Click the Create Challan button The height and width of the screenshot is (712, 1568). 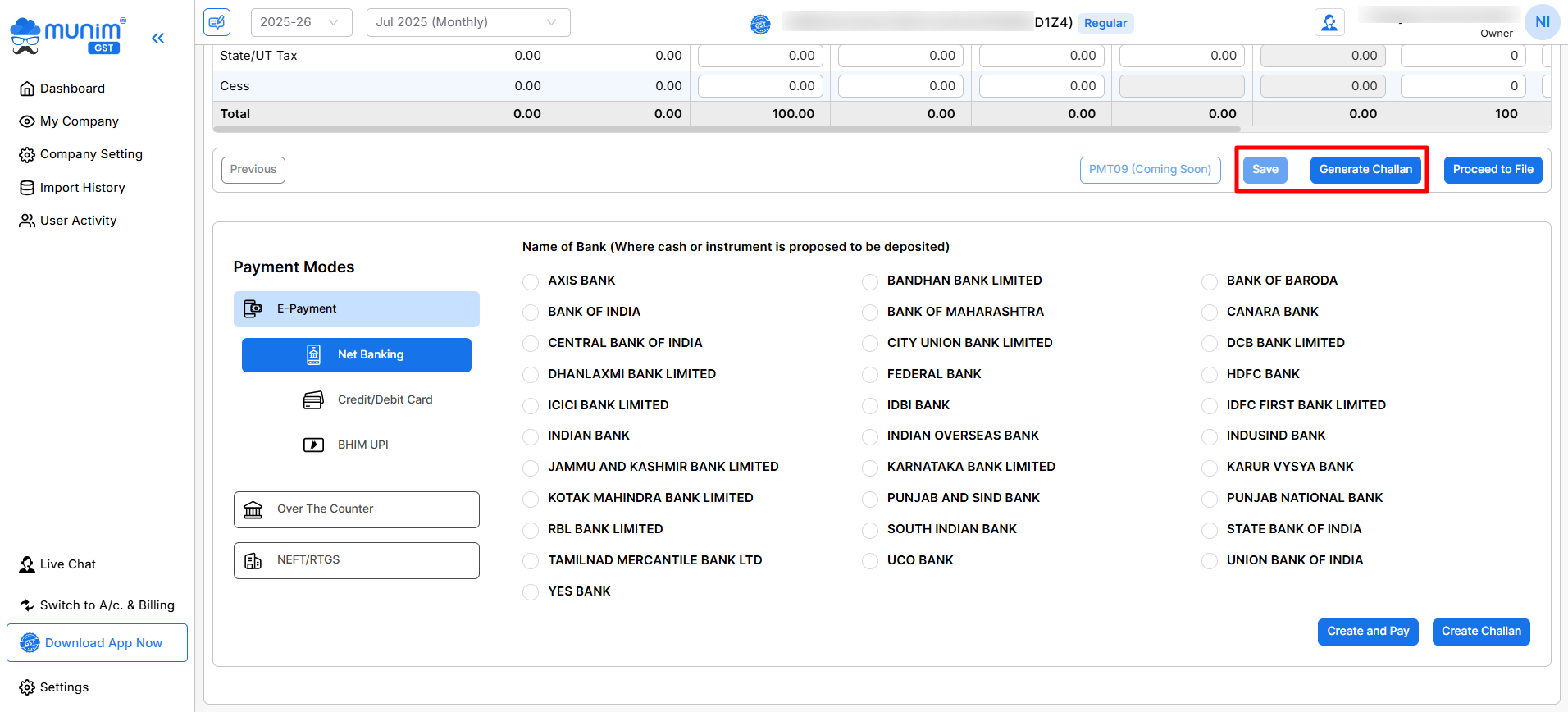tap(1481, 632)
